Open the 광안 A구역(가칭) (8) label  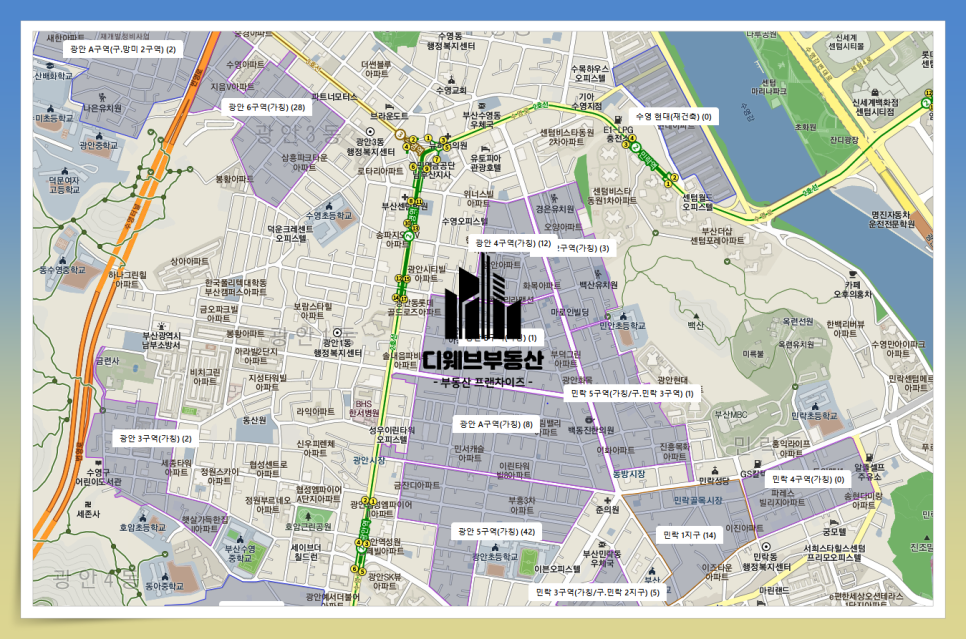pyautogui.click(x=496, y=424)
